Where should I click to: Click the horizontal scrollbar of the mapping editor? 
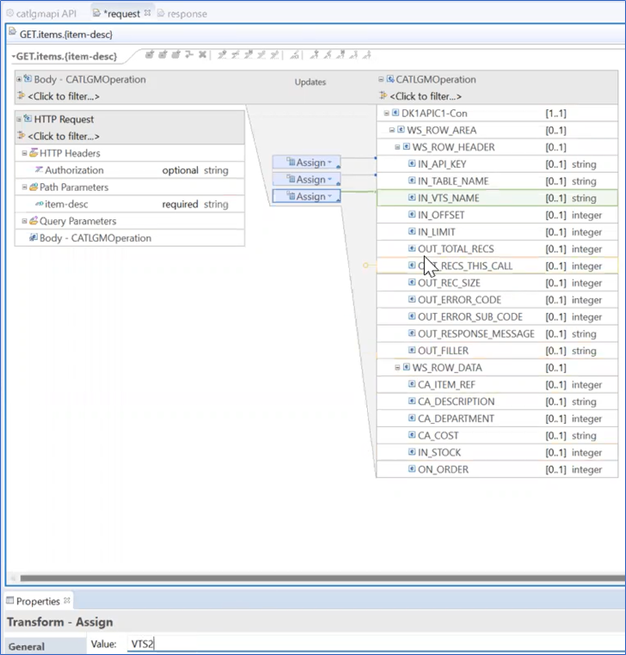pos(322,578)
